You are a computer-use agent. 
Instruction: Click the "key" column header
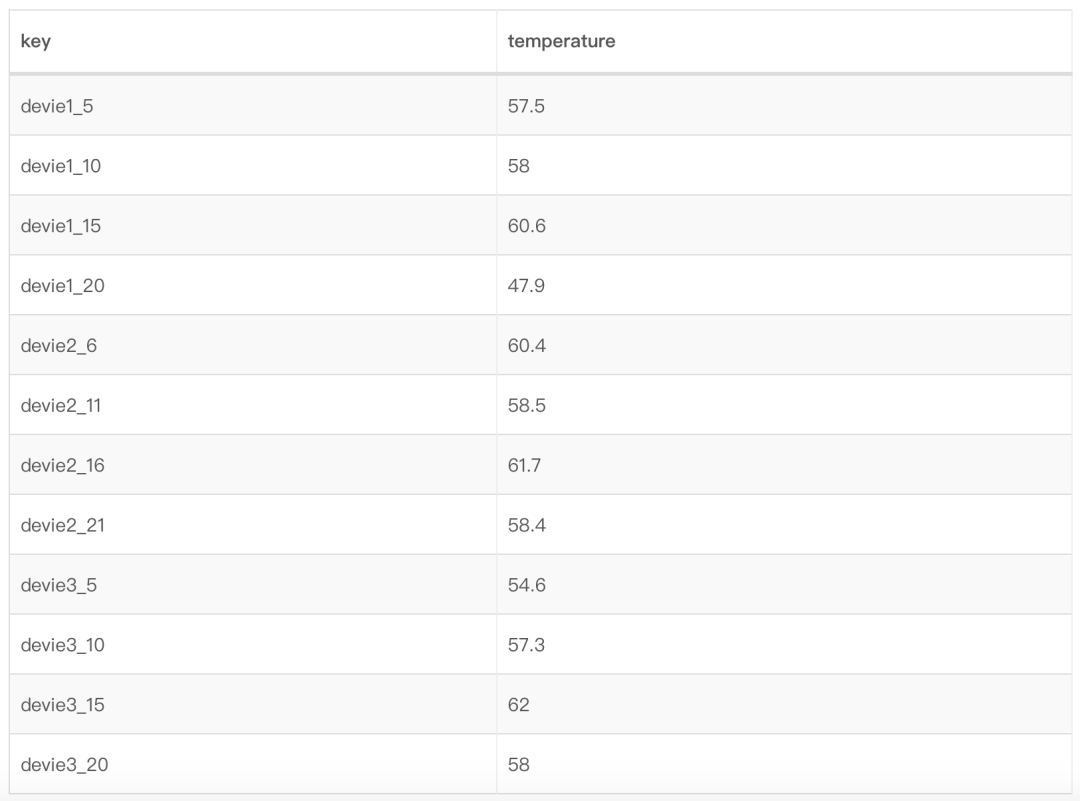click(x=36, y=42)
